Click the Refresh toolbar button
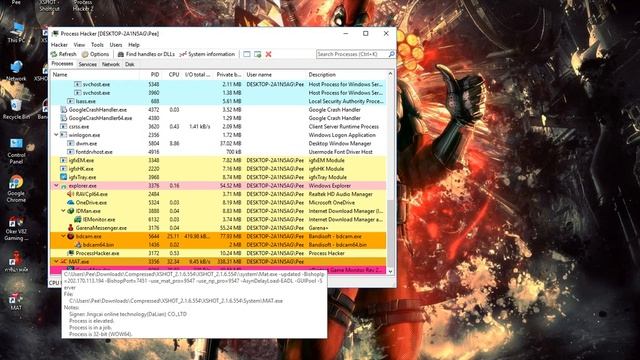The image size is (640, 360). [x=63, y=54]
